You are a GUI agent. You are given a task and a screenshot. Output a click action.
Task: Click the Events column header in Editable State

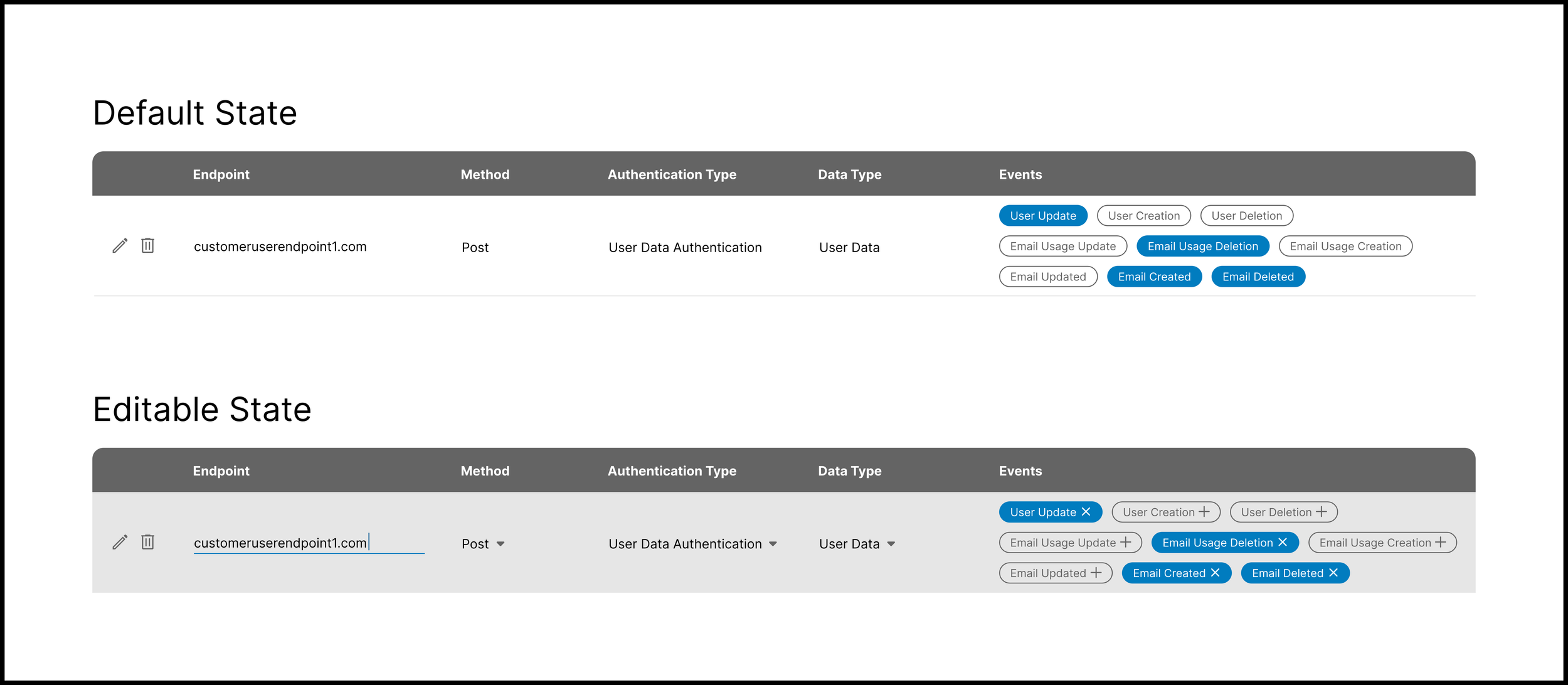coord(1020,471)
